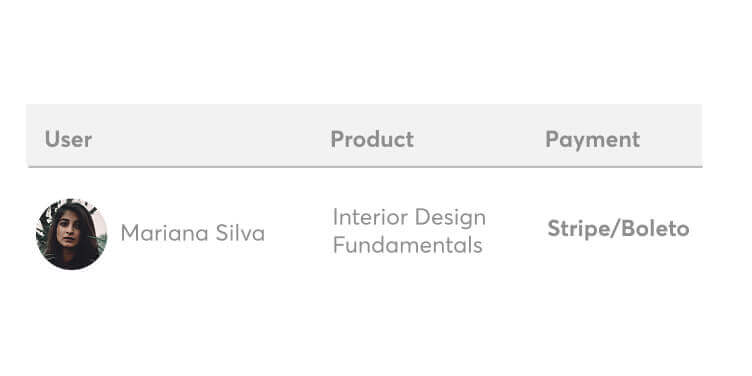Sort the table by Product column
The width and height of the screenshot is (752, 376).
coord(372,140)
